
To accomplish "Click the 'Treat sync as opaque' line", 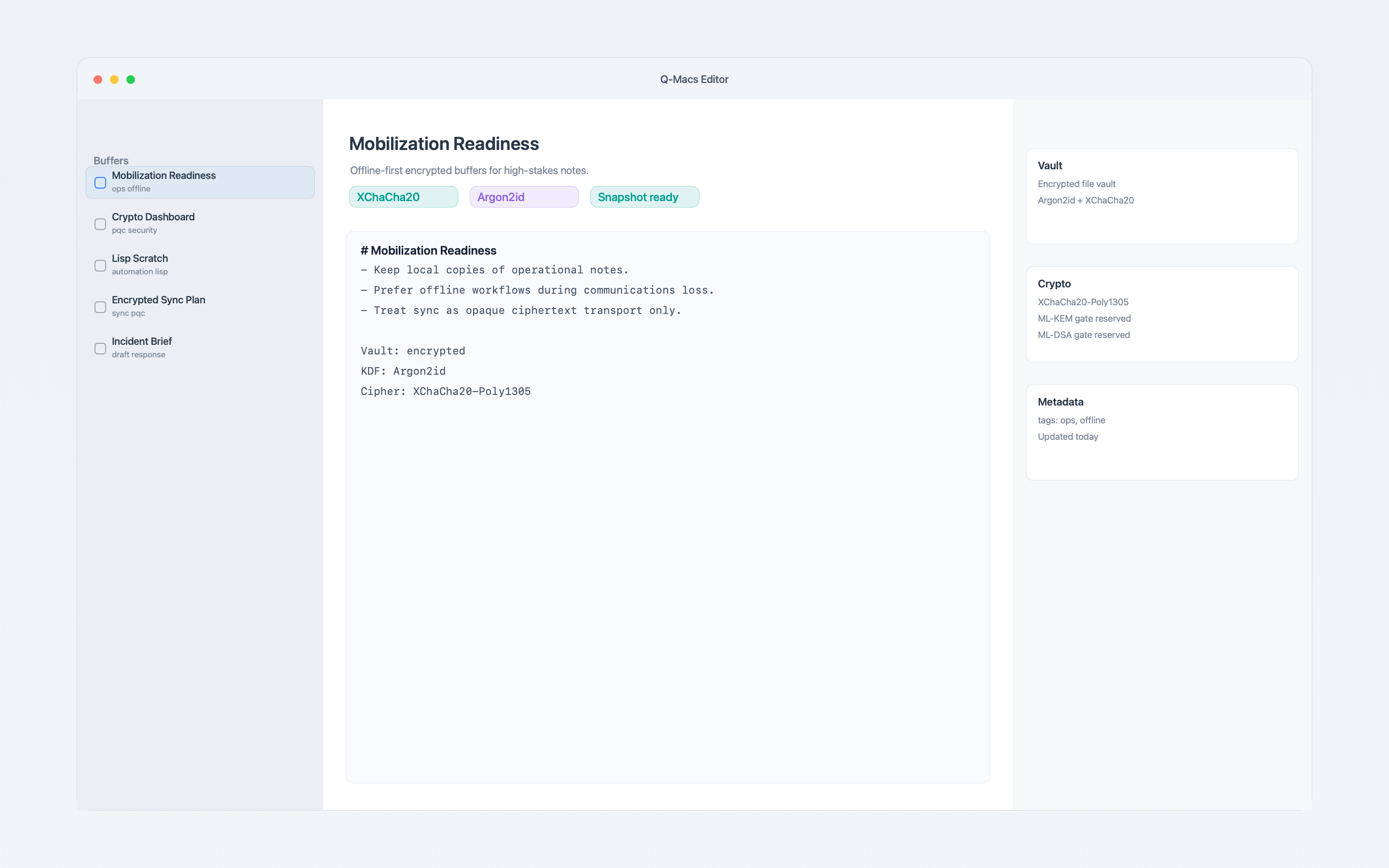I will point(520,311).
